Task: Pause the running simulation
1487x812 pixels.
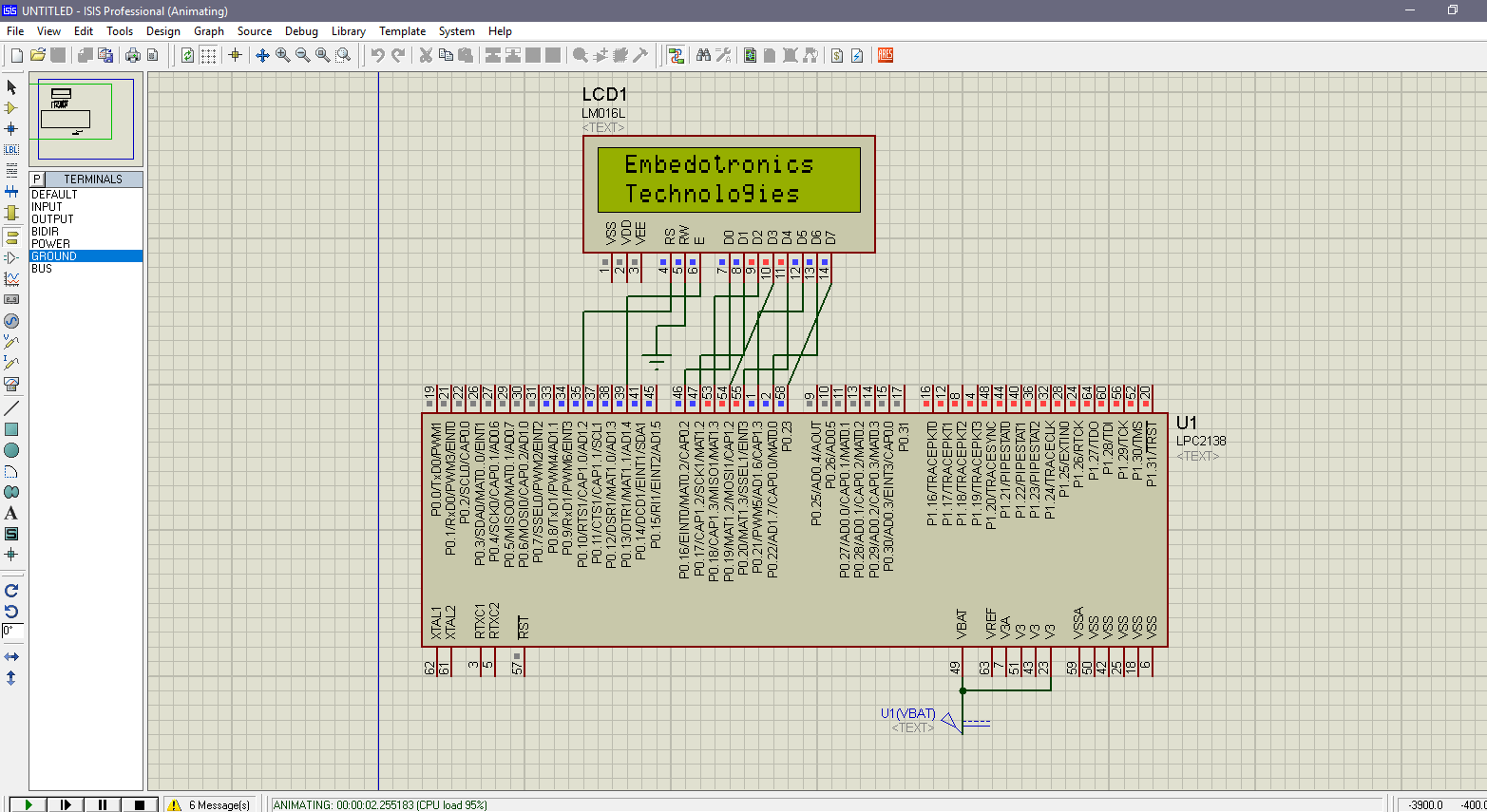Action: 102,804
